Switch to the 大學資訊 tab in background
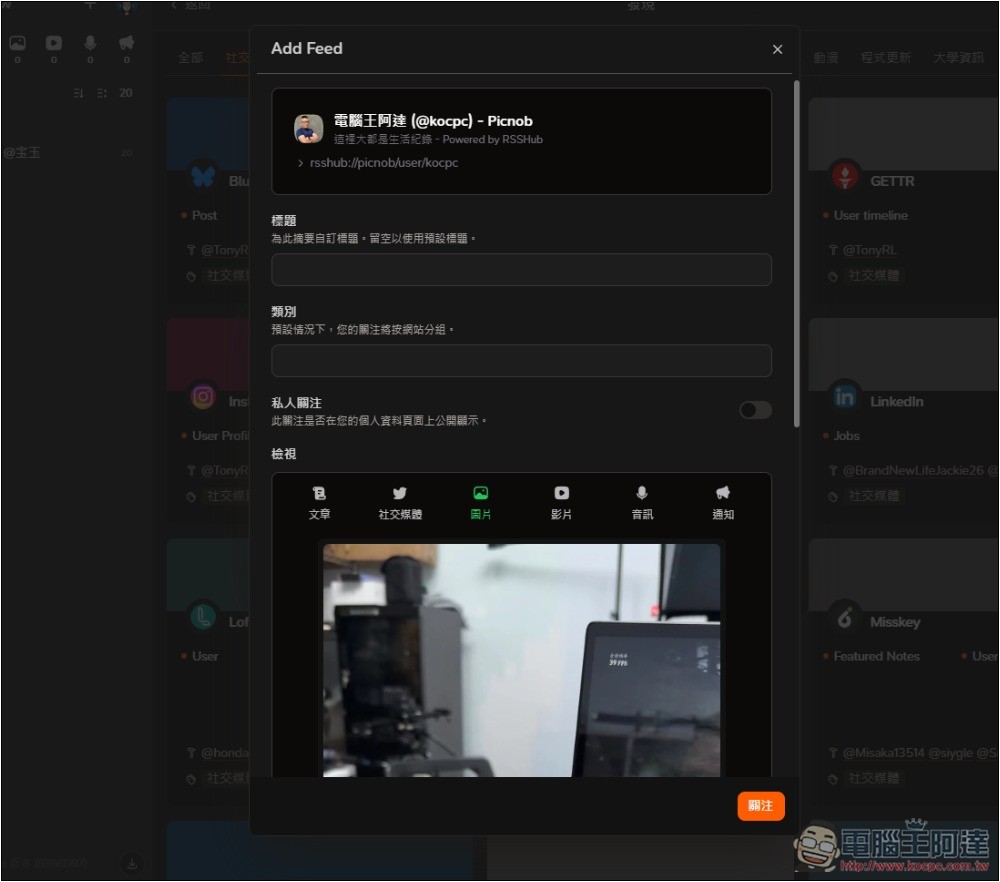The height and width of the screenshot is (882, 1000). pyautogui.click(x=958, y=58)
